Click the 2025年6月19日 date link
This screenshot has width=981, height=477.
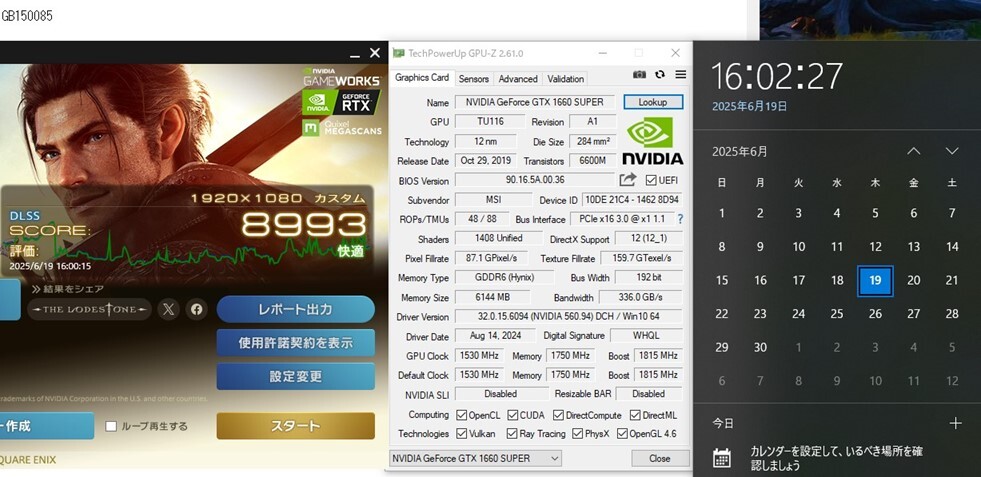(x=750, y=106)
